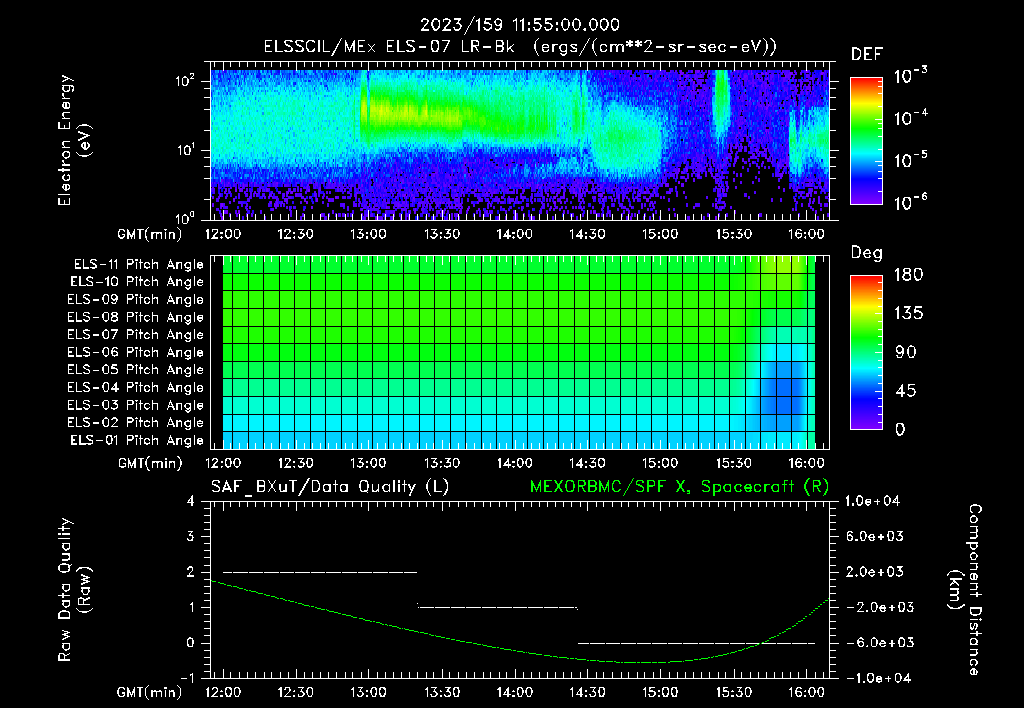Click the ELS-08 Pitch Angle row label
Image resolution: width=1024 pixels, height=708 pixels.
pos(136,317)
